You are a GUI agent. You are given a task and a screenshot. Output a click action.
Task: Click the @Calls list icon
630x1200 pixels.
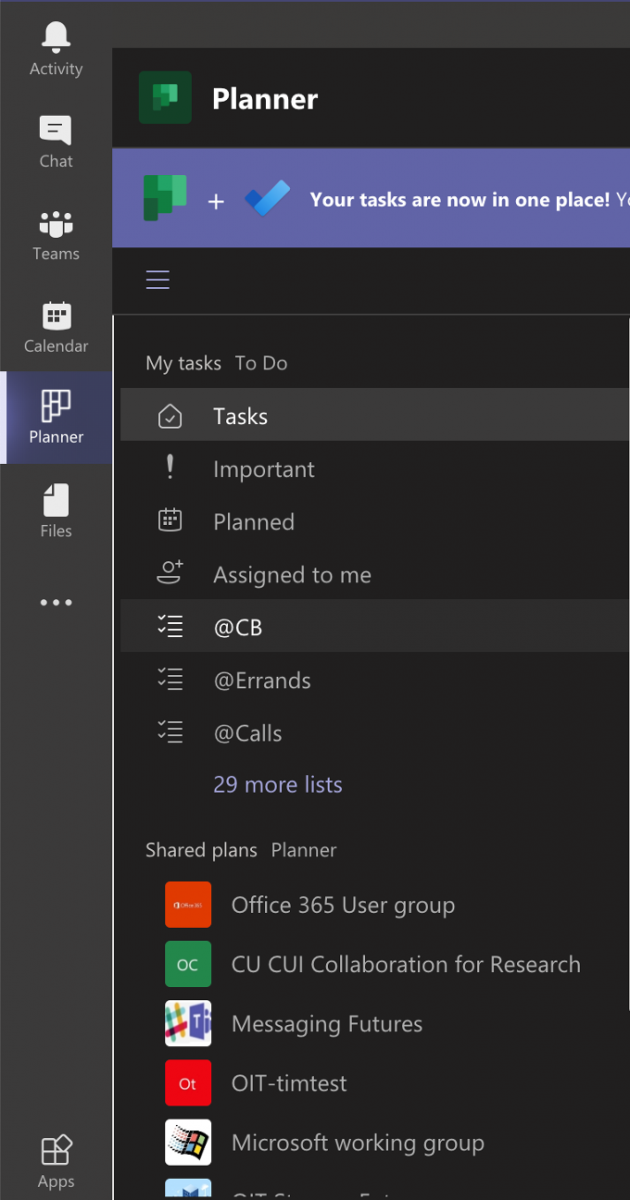(x=170, y=733)
